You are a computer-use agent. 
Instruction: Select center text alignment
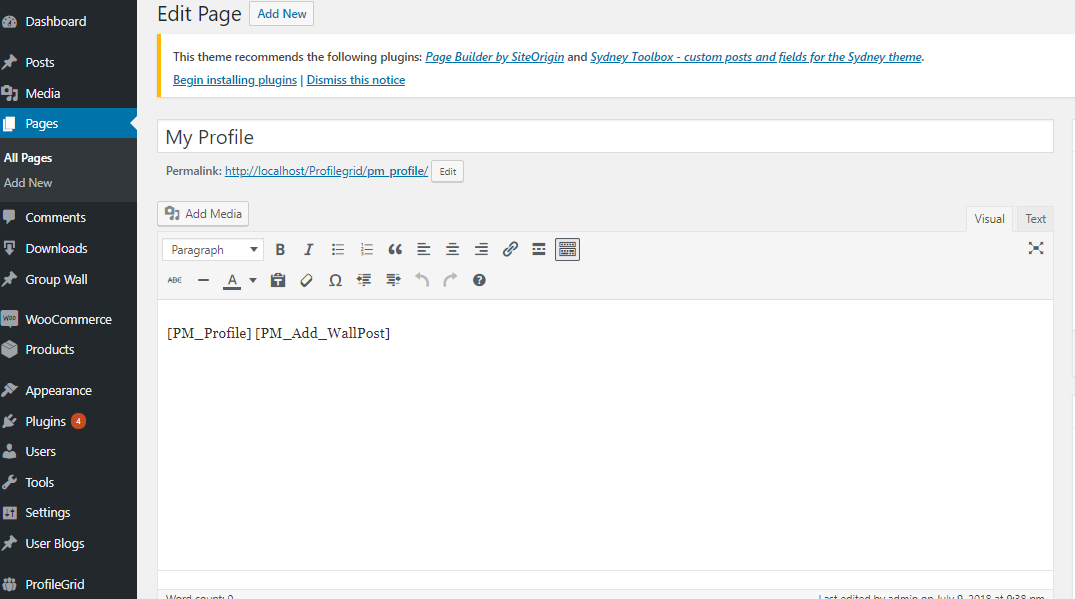[452, 249]
